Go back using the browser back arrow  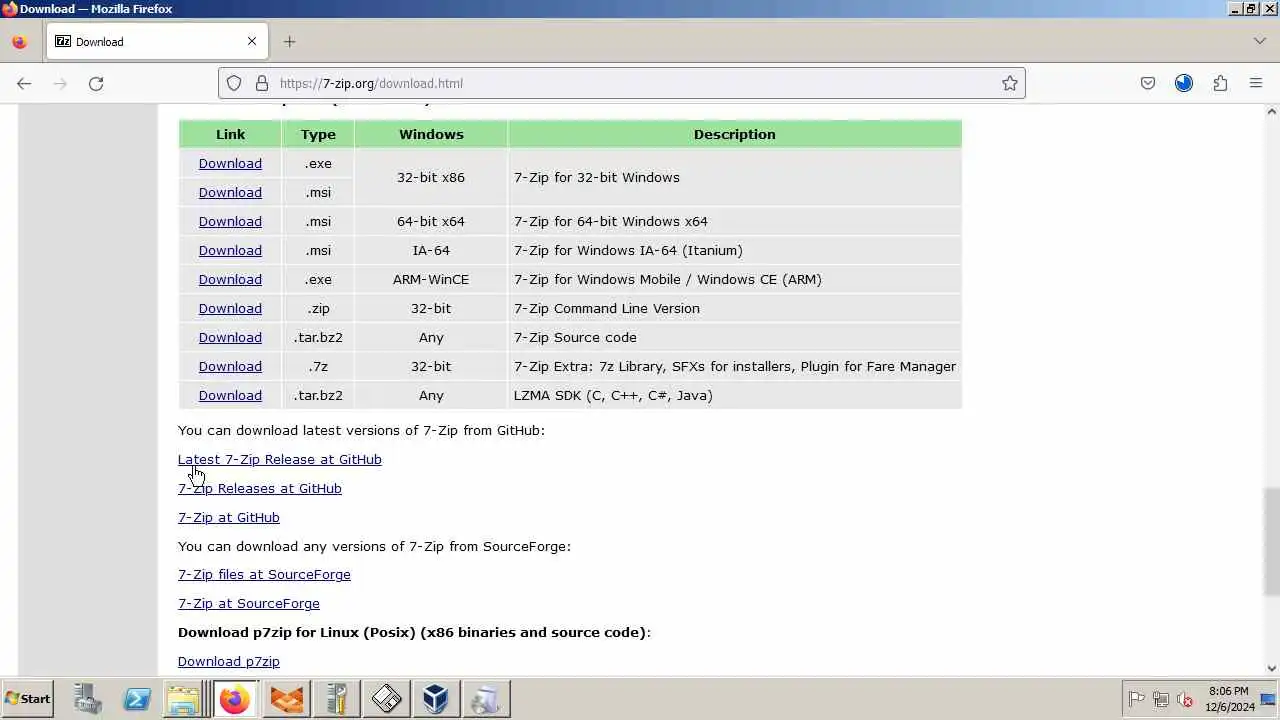[x=24, y=84]
